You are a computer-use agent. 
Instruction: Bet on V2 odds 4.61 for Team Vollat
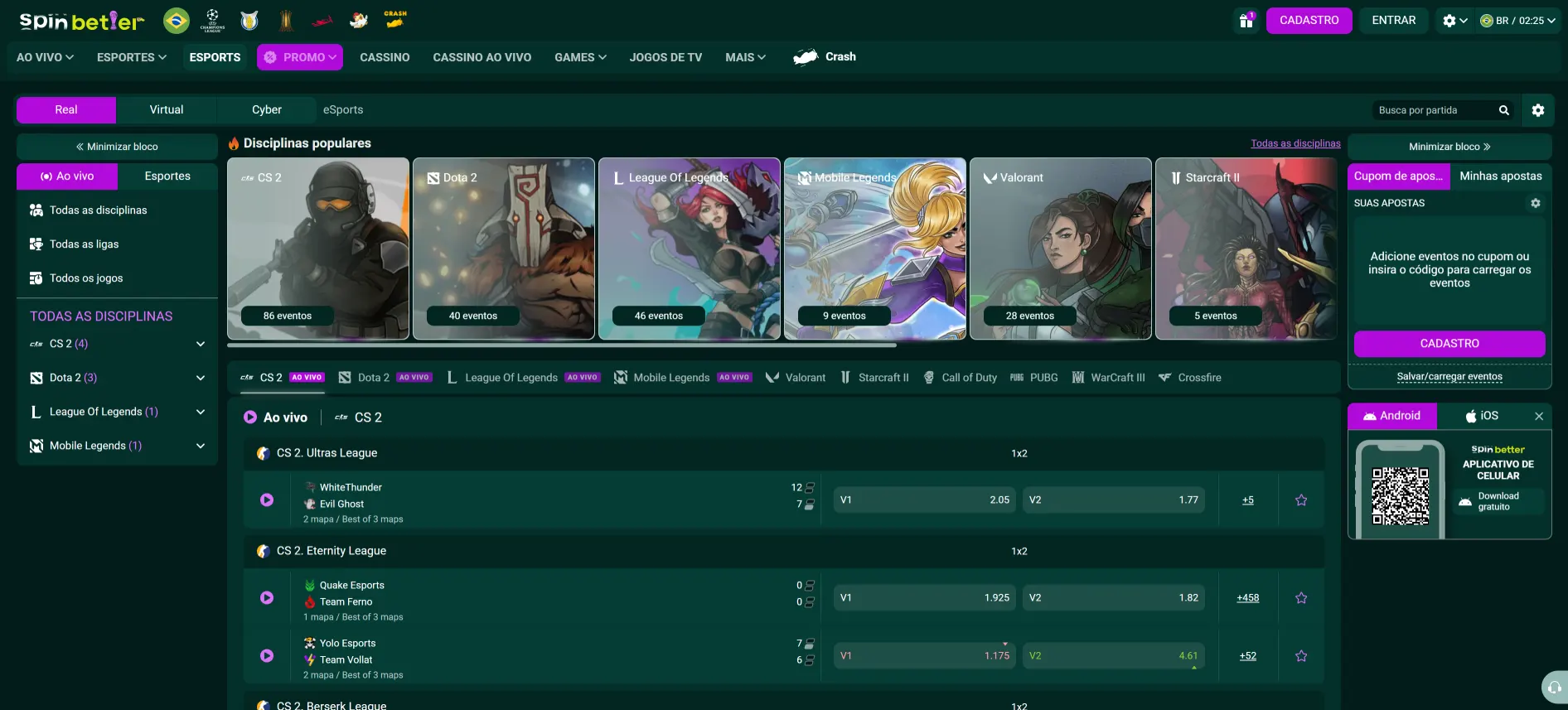[x=1113, y=655]
